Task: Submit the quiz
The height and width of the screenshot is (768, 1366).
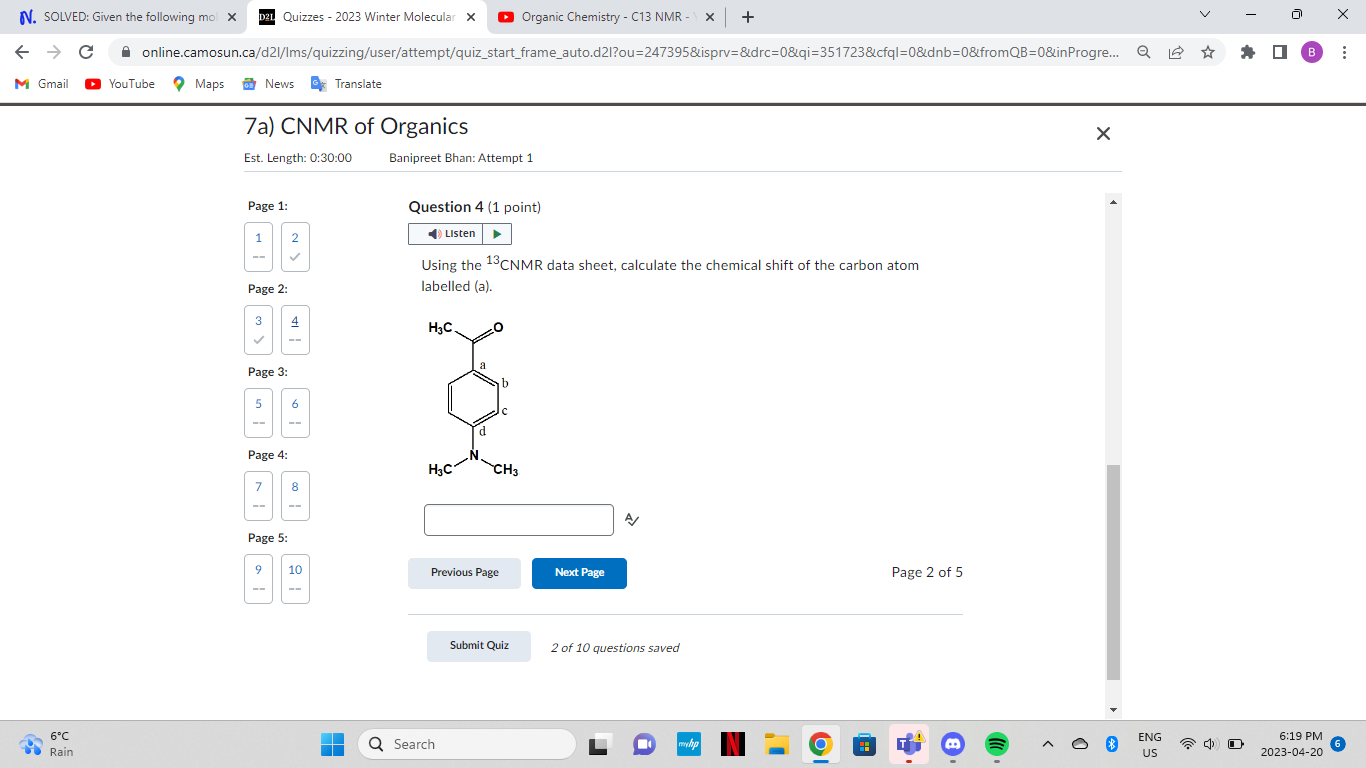Action: [x=478, y=646]
